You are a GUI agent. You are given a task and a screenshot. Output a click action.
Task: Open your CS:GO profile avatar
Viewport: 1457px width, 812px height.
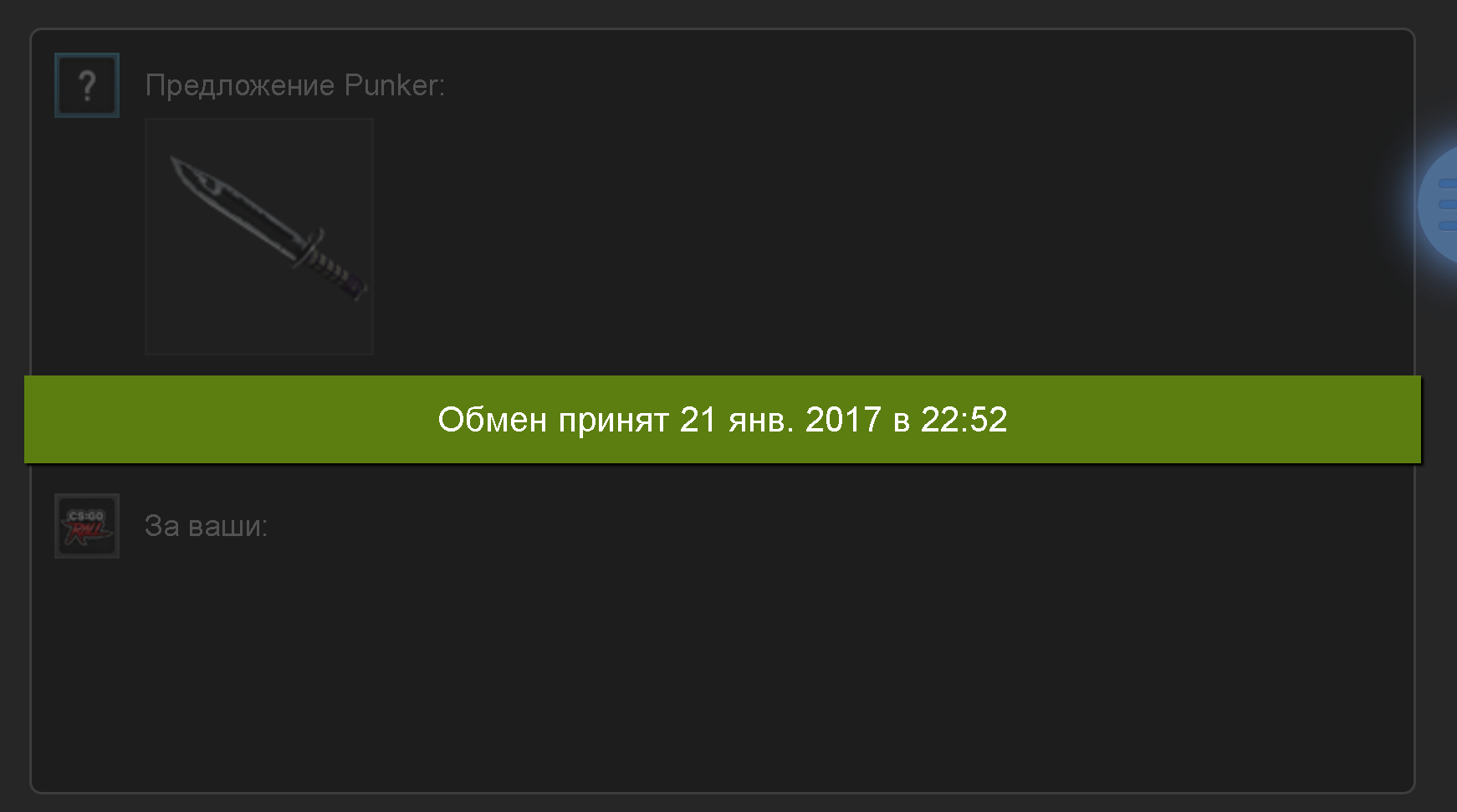click(87, 526)
